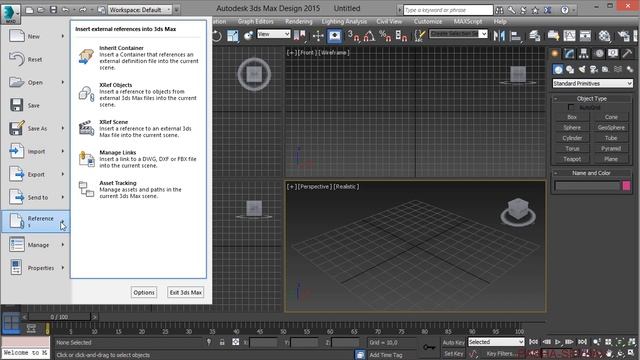
Task: Toggle the Auto Key button
Action: [x=453, y=342]
